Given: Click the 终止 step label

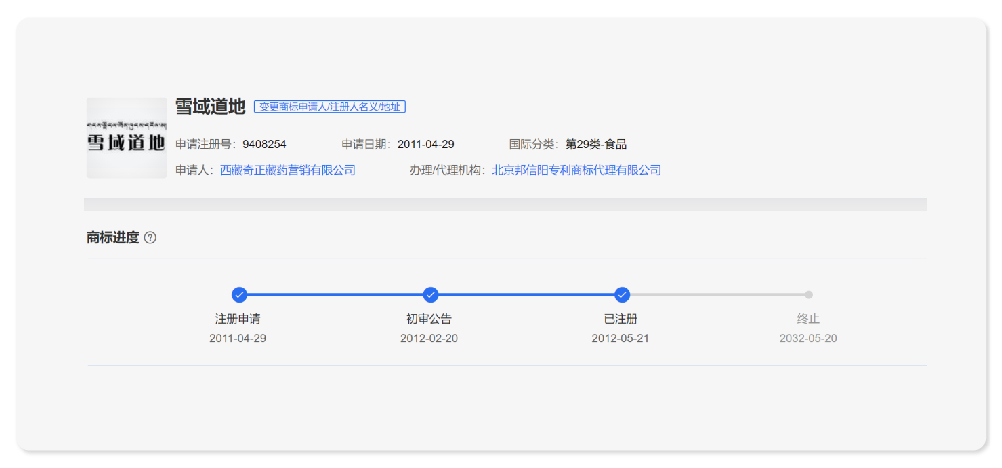Looking at the screenshot, I should tap(808, 318).
